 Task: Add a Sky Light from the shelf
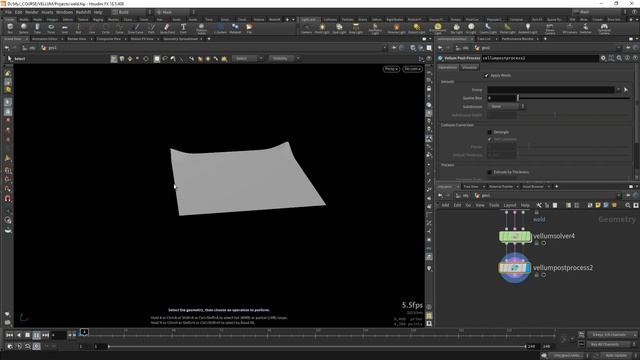tap(457, 28)
